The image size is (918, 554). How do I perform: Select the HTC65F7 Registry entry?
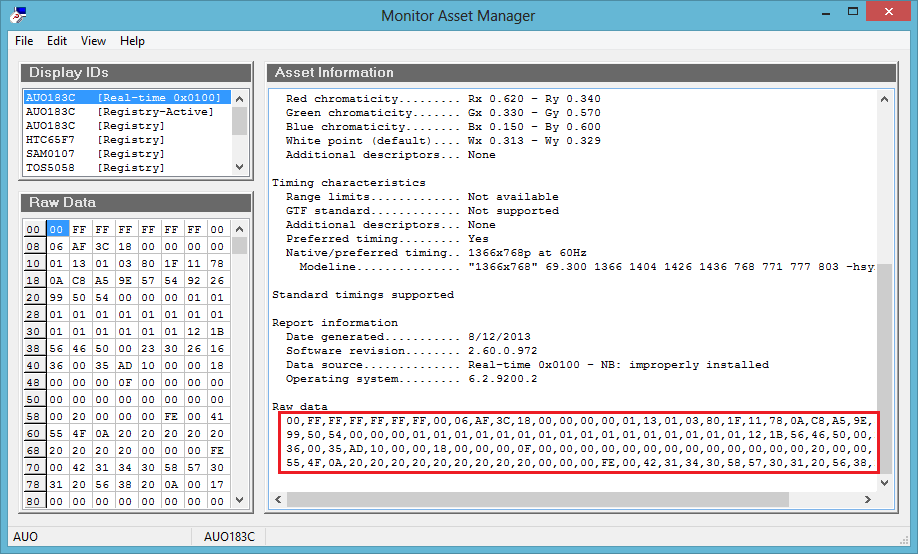127,140
